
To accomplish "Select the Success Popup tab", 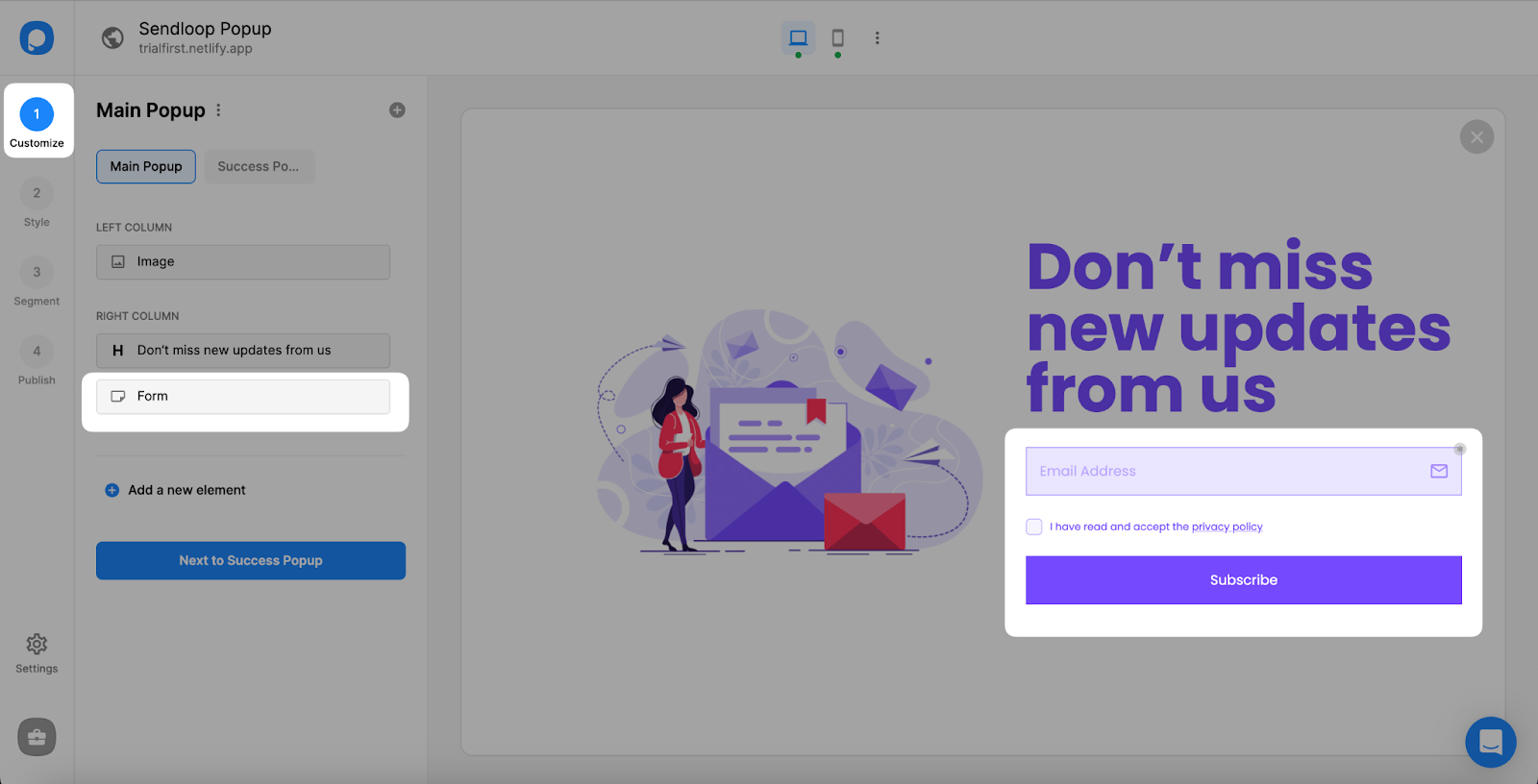I will click(x=259, y=166).
